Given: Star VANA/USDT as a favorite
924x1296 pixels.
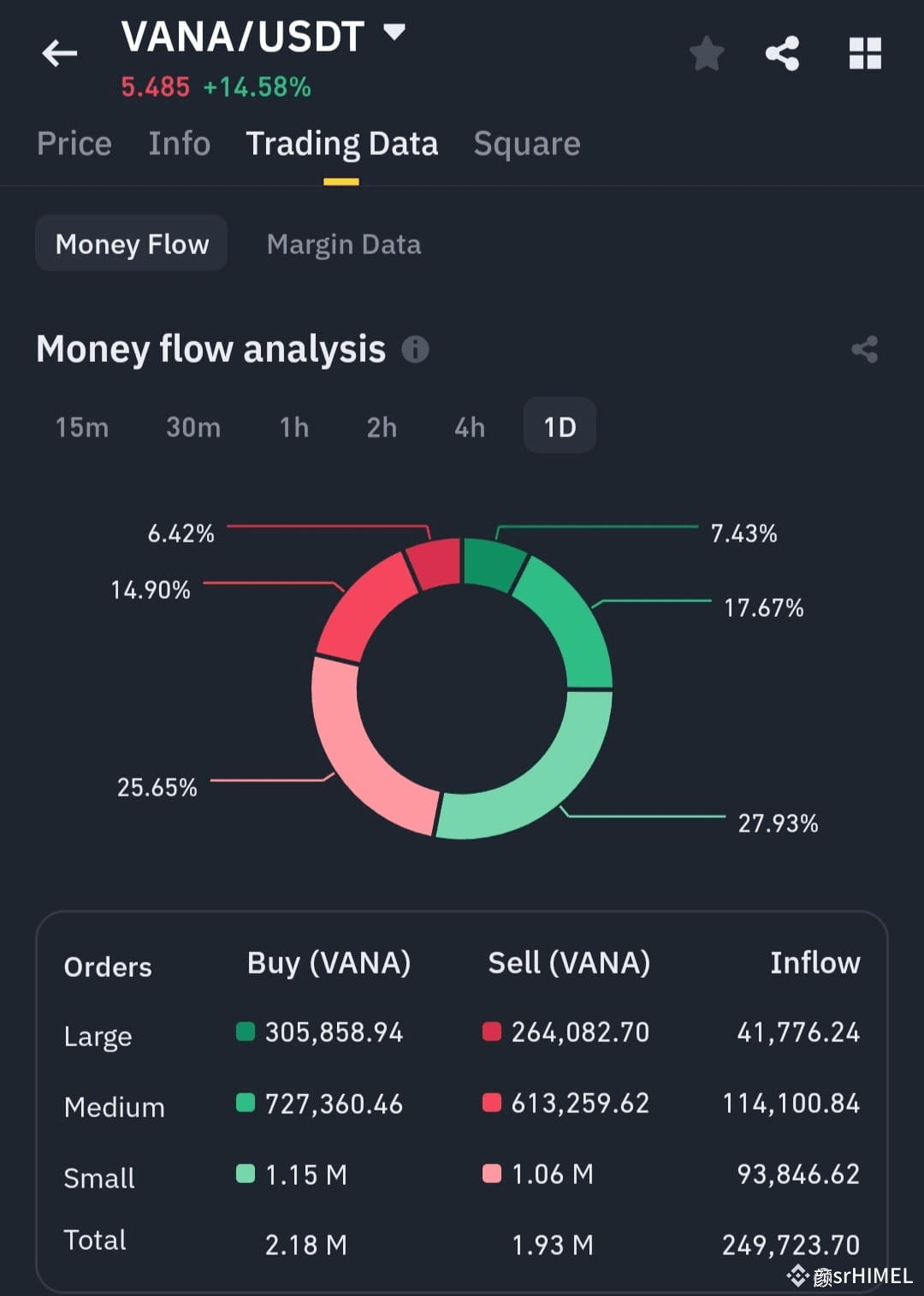Looking at the screenshot, I should (707, 53).
